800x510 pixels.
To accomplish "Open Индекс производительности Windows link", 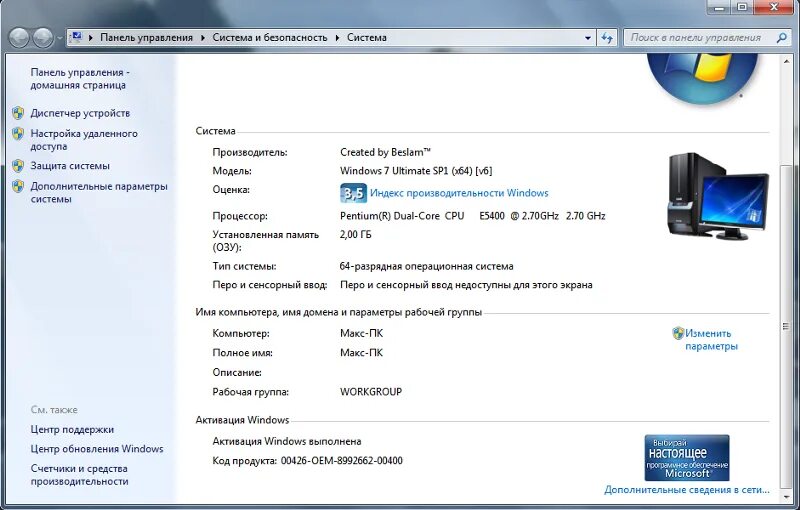I will [459, 193].
